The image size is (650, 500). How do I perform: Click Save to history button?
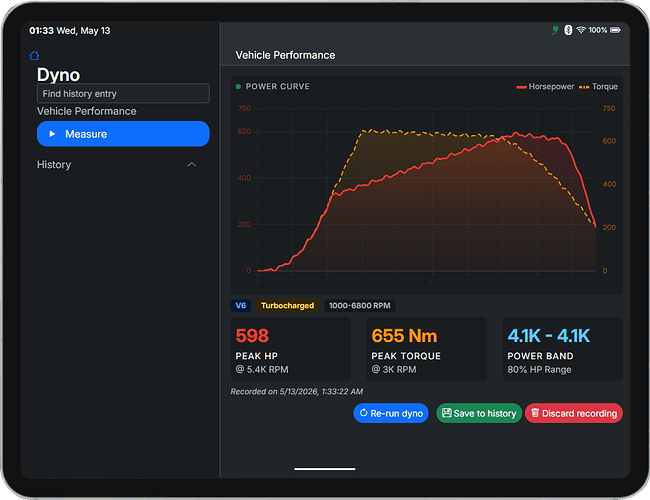point(479,413)
